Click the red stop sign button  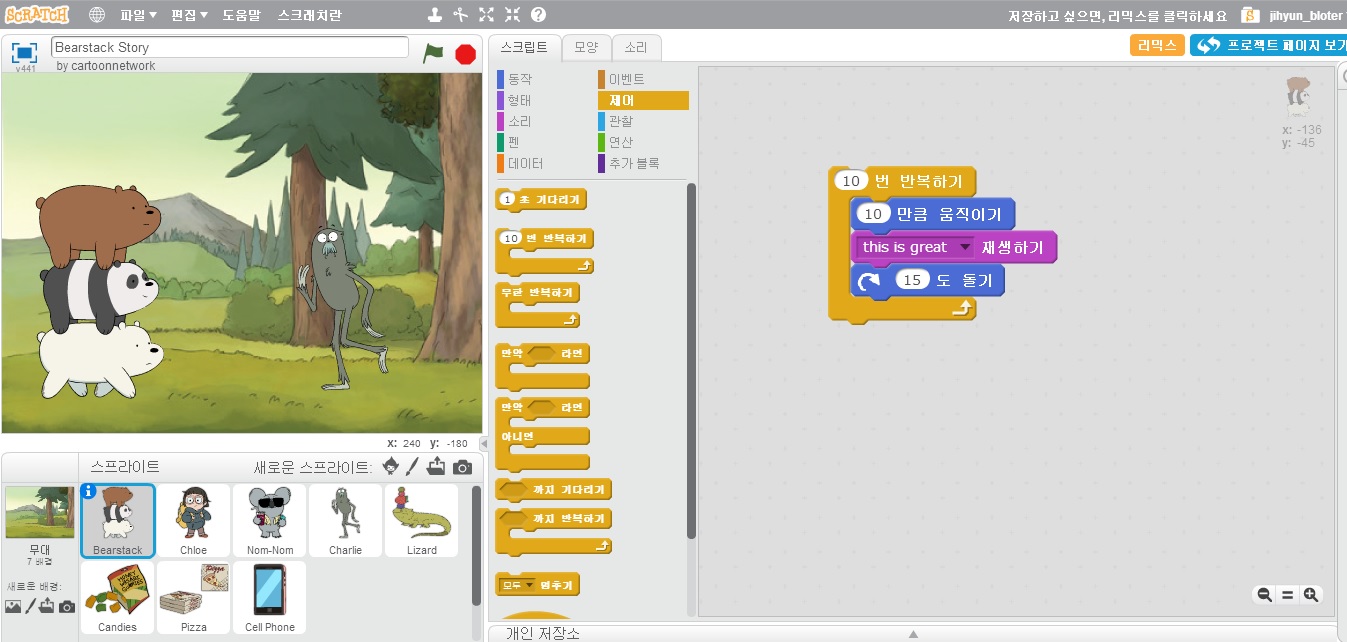(x=465, y=54)
